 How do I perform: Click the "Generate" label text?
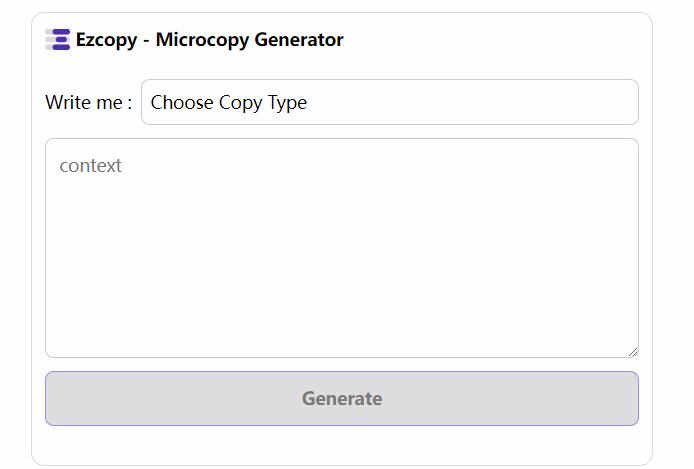click(x=341, y=398)
